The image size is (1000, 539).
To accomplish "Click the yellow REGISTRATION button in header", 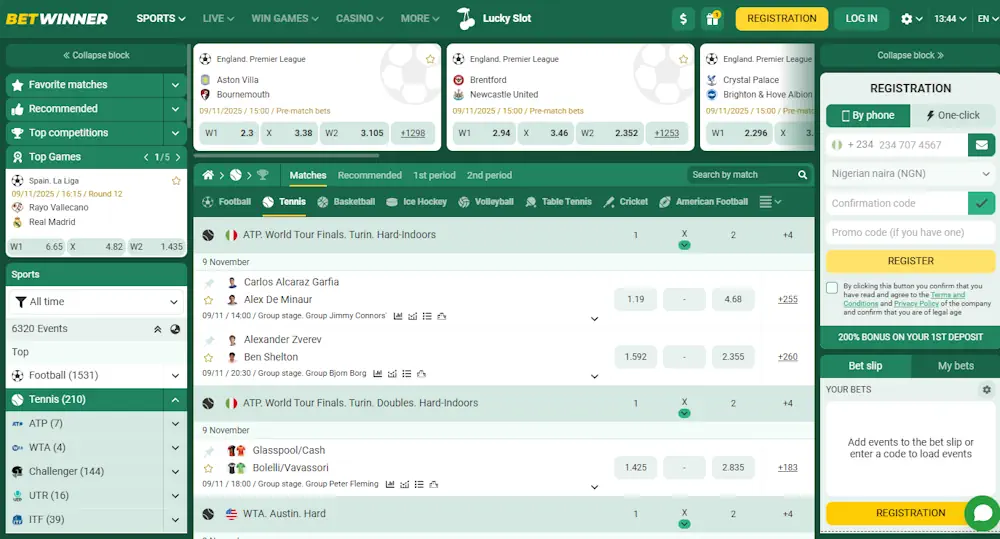I will (x=781, y=18).
